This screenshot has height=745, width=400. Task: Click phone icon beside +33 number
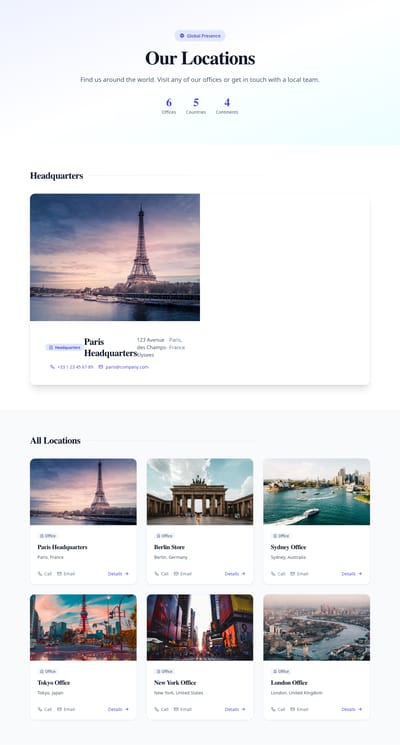click(52, 367)
